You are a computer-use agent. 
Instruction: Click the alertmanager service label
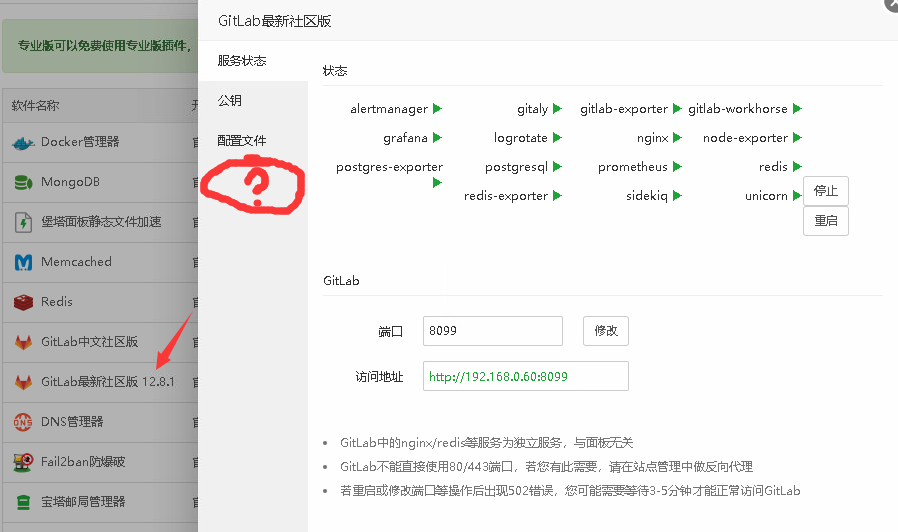pyautogui.click(x=389, y=109)
